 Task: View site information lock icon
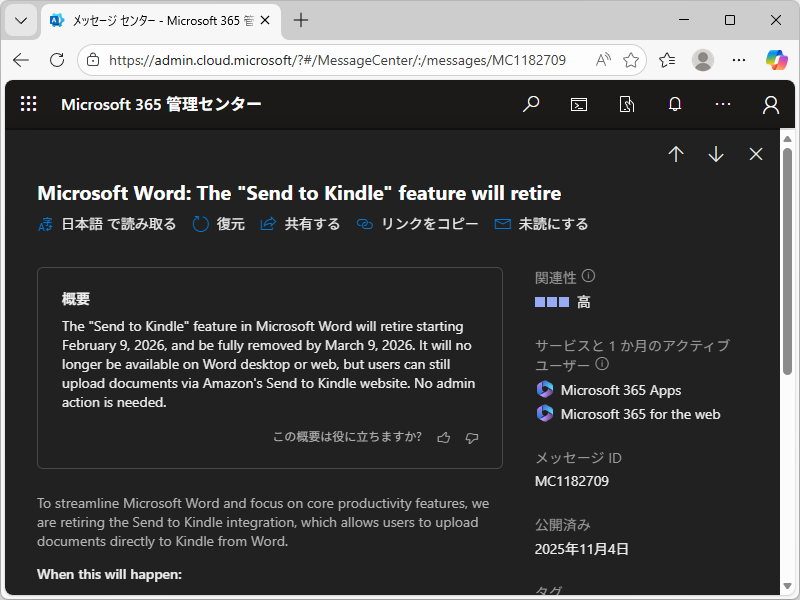pos(93,60)
